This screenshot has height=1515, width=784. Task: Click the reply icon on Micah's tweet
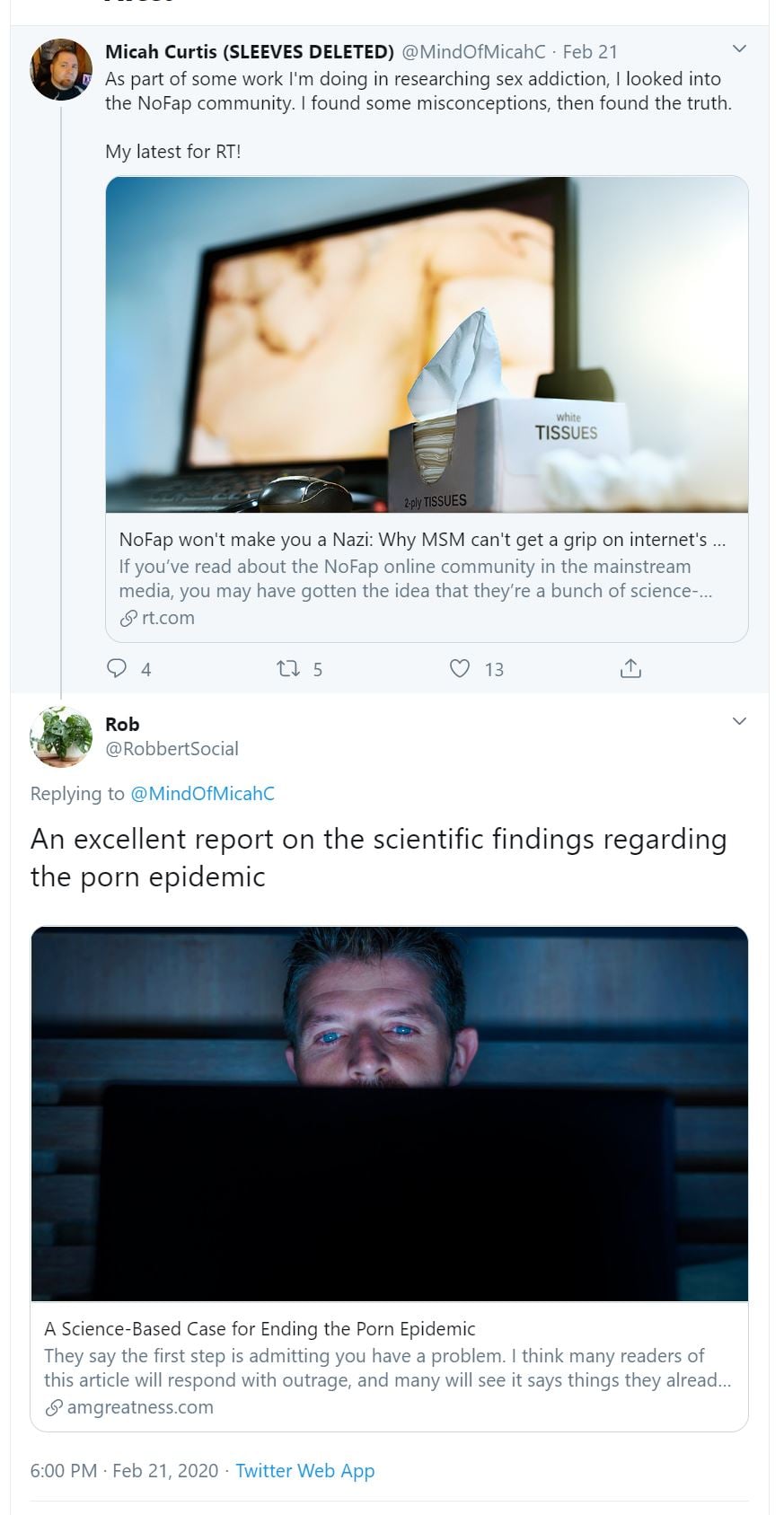pos(117,668)
